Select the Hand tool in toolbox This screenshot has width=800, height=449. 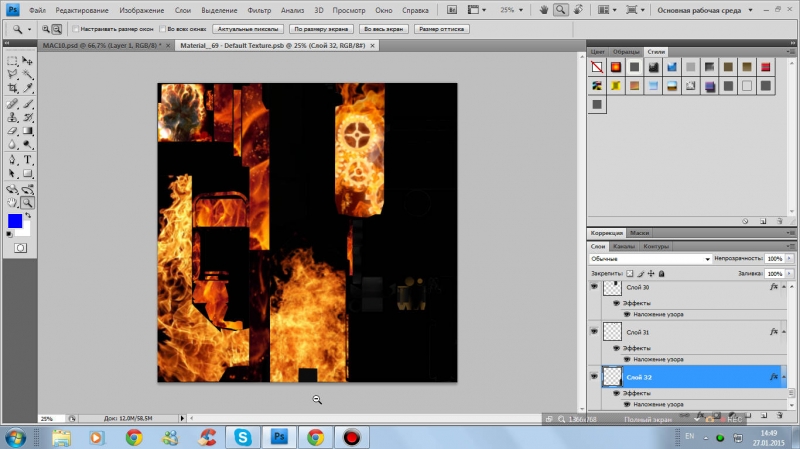[12, 203]
